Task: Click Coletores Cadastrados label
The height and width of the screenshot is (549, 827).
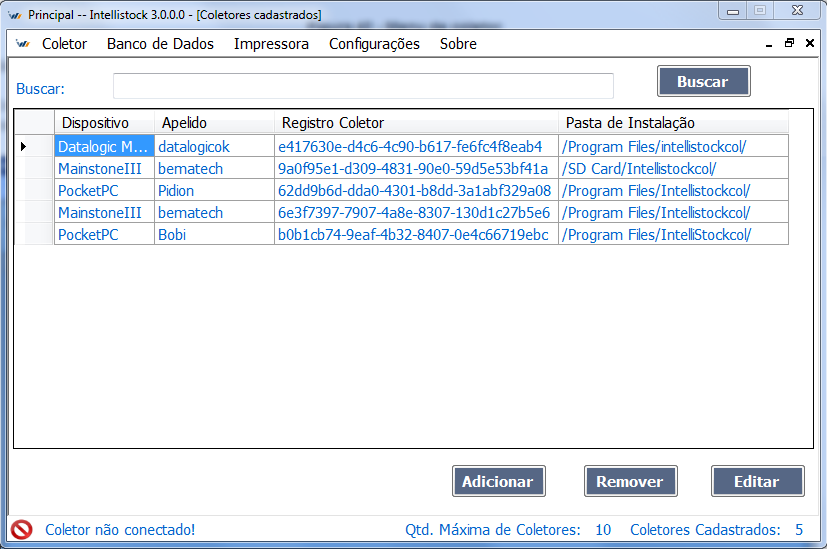Action: point(705,529)
